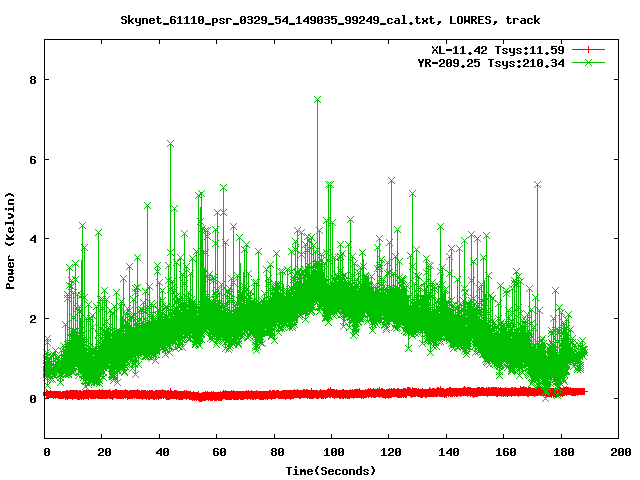Click the red XL trace at 100 seconds
Screen dimensions: 640x480
[x=332, y=394]
